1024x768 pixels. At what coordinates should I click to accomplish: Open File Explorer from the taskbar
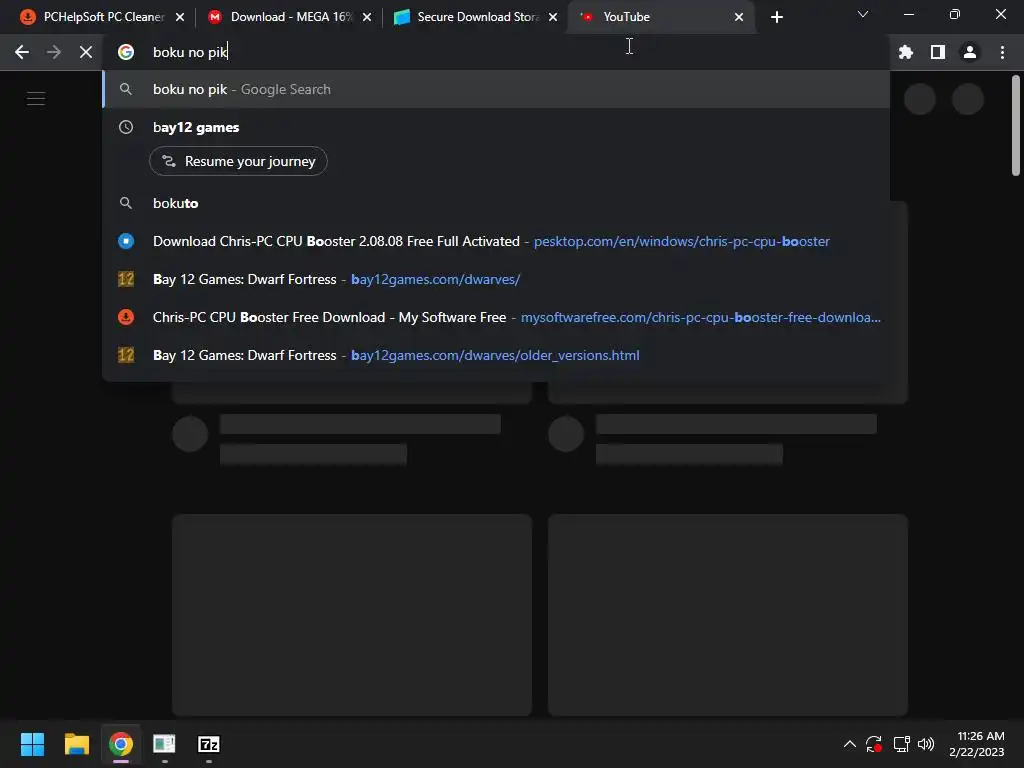point(76,744)
